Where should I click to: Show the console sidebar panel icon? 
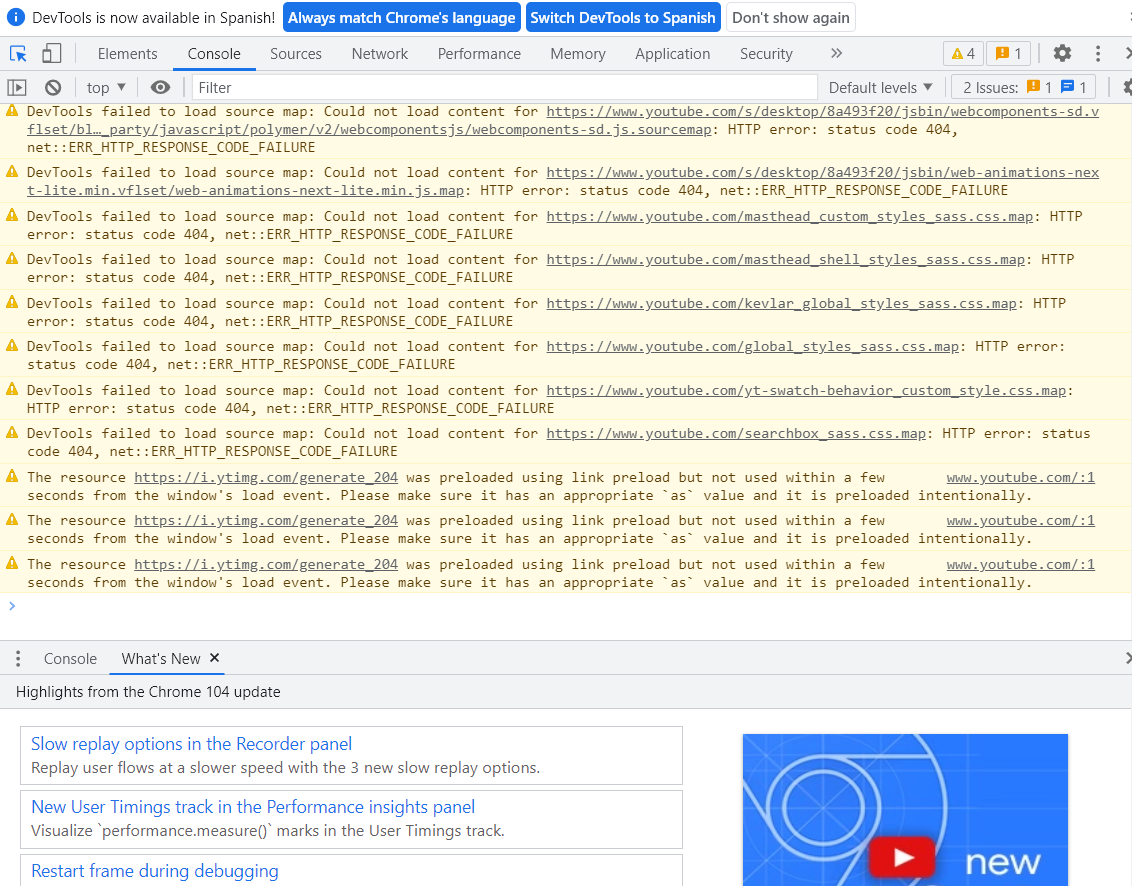click(x=17, y=88)
